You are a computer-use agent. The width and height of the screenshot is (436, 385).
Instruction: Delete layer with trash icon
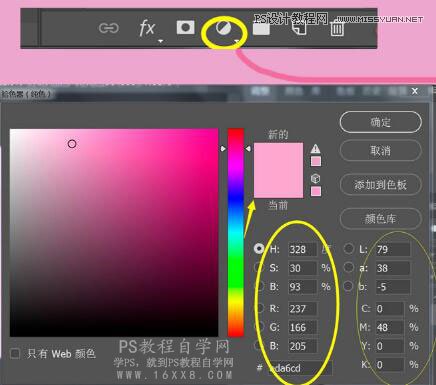tap(337, 28)
